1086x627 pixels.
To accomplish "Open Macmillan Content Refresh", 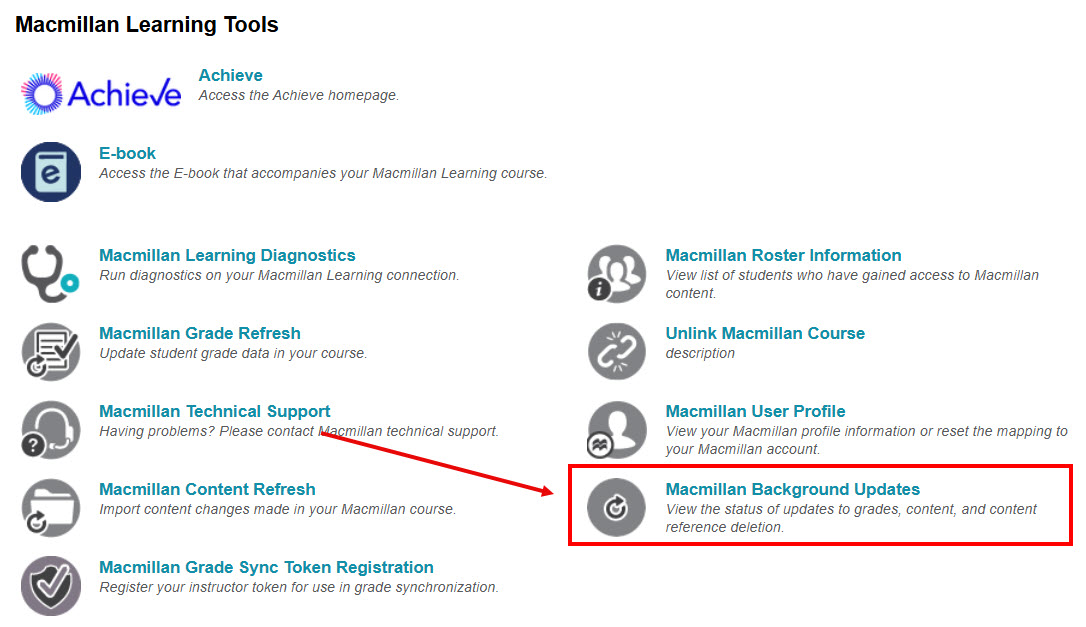I will [x=207, y=489].
